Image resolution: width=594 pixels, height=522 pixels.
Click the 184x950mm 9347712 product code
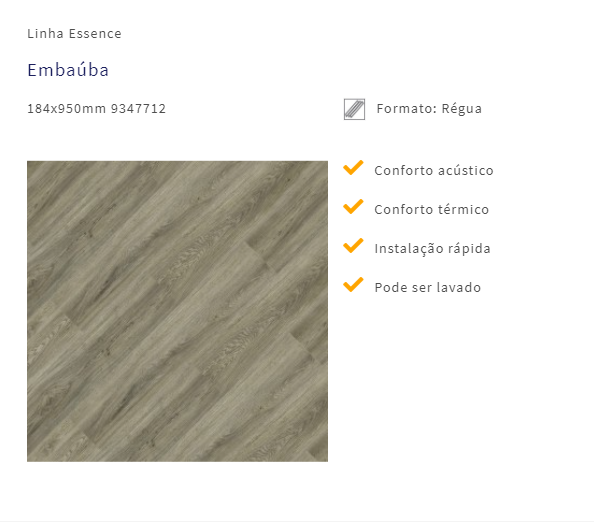[x=97, y=109]
